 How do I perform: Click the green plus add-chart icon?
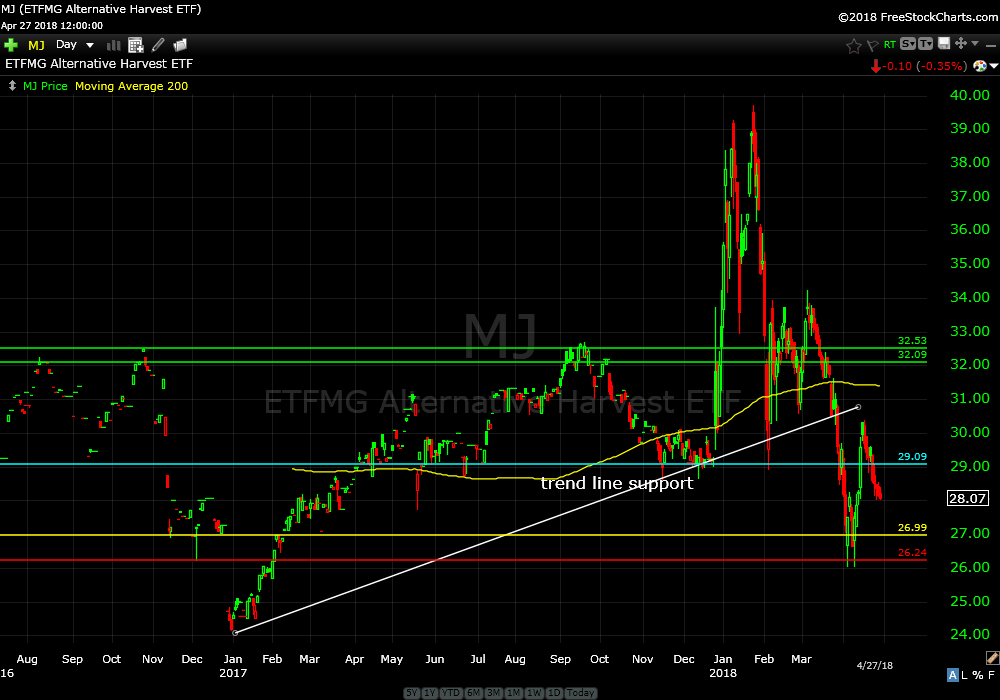click(11, 45)
